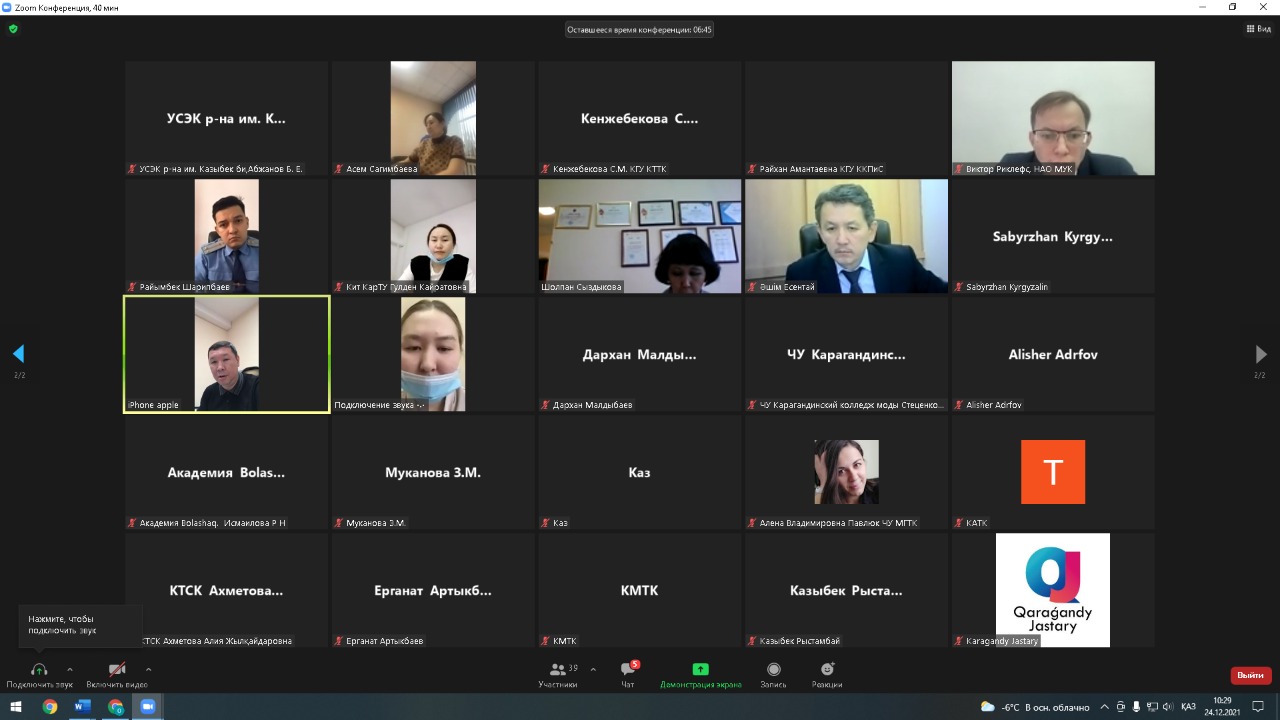Click the join audio headphone icon
The width and height of the screenshot is (1280, 720).
(x=39, y=670)
